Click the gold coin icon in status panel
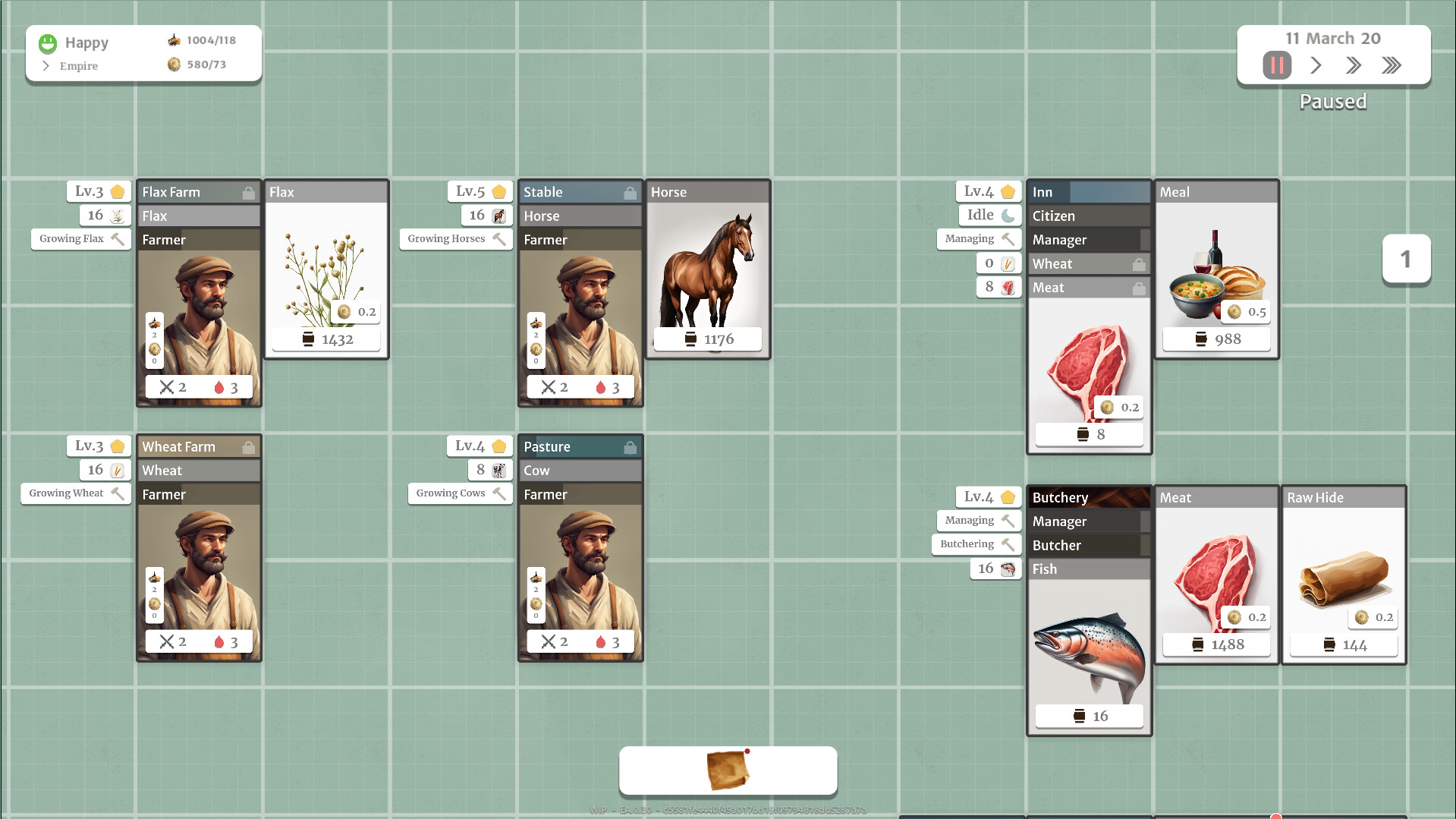The image size is (1456, 819). pos(174,65)
